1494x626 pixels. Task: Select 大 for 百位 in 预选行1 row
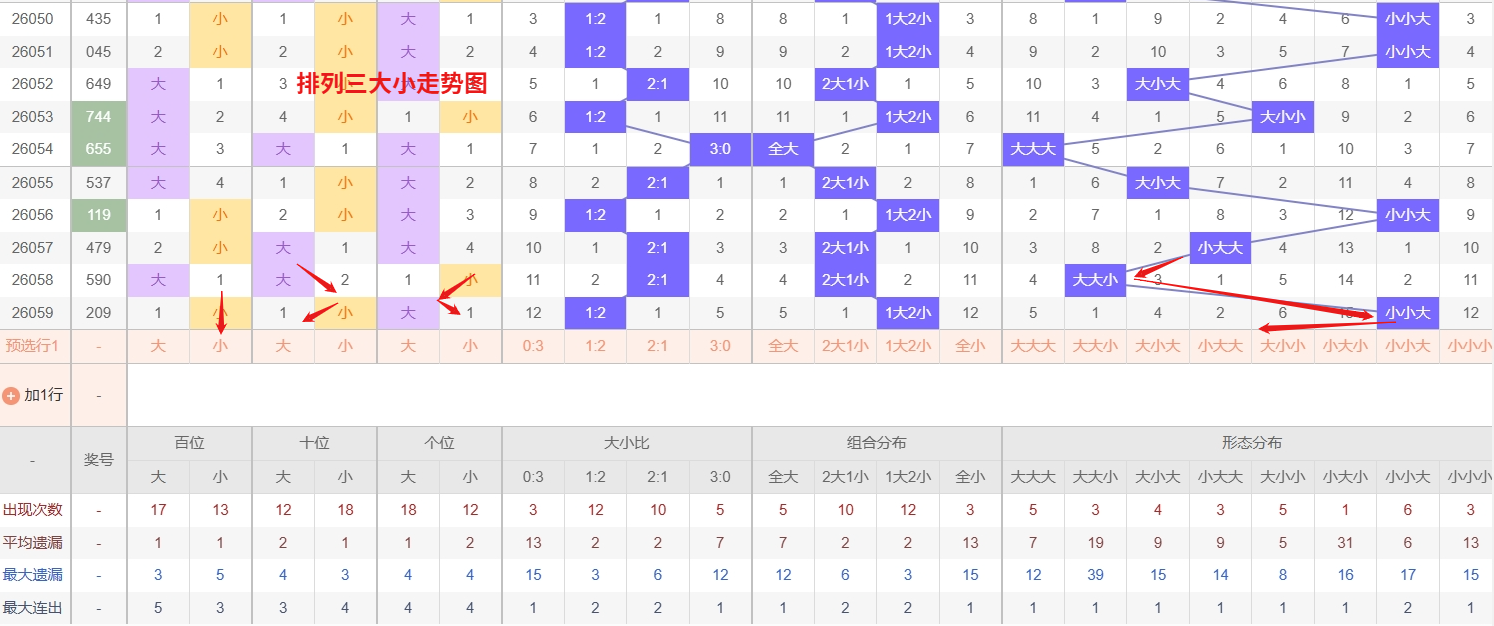(x=158, y=345)
